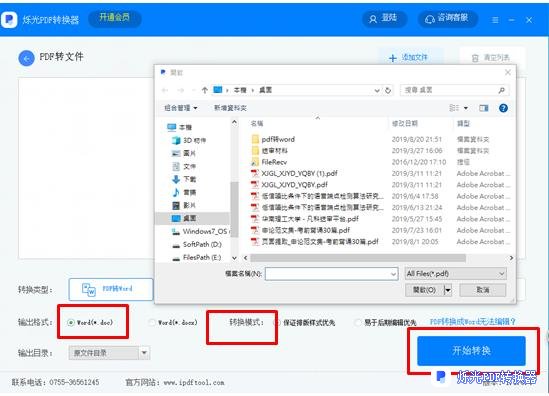Select Windows7_OS drive in the sidebar

200,231
